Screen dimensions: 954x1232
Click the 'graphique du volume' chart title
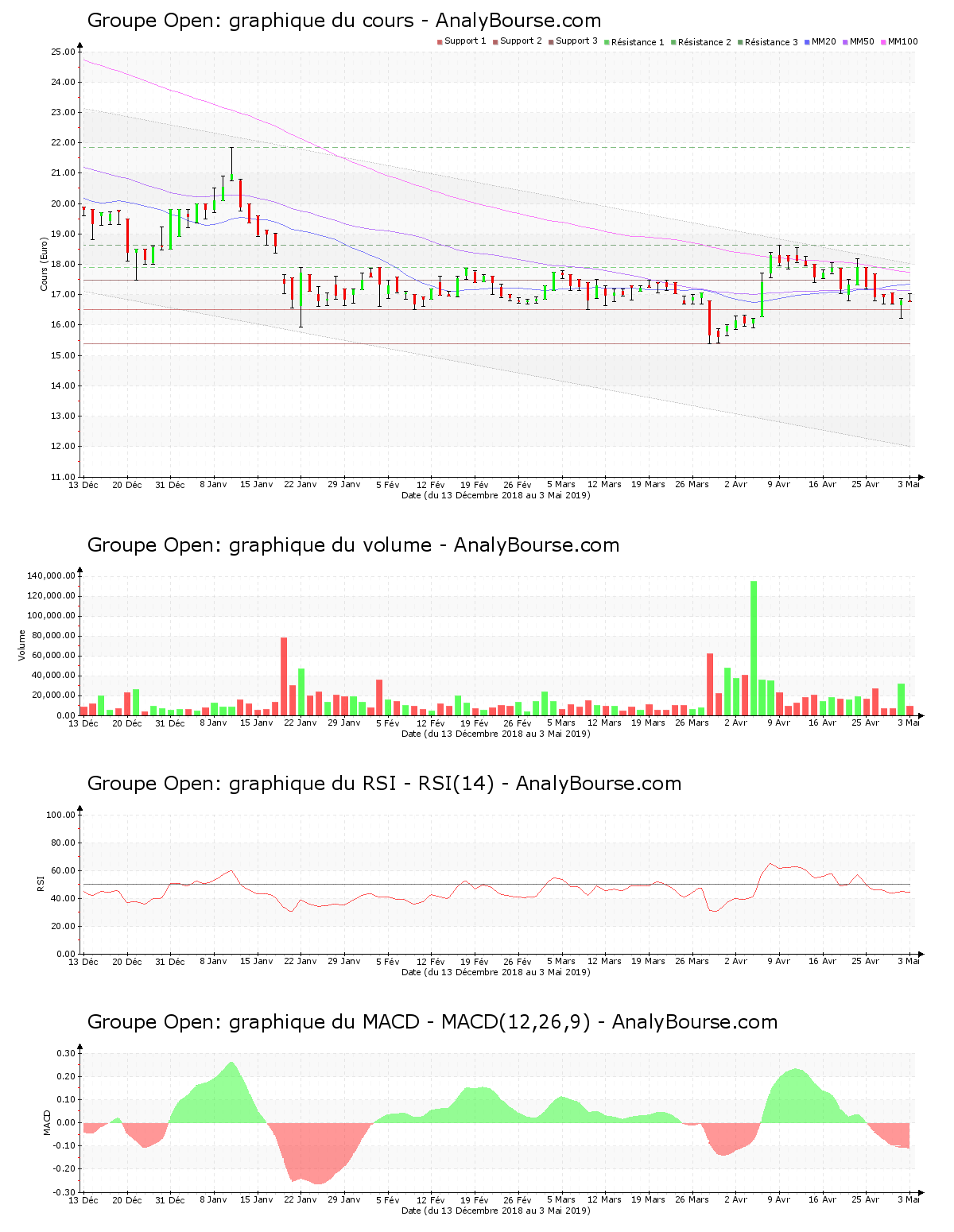[x=353, y=545]
